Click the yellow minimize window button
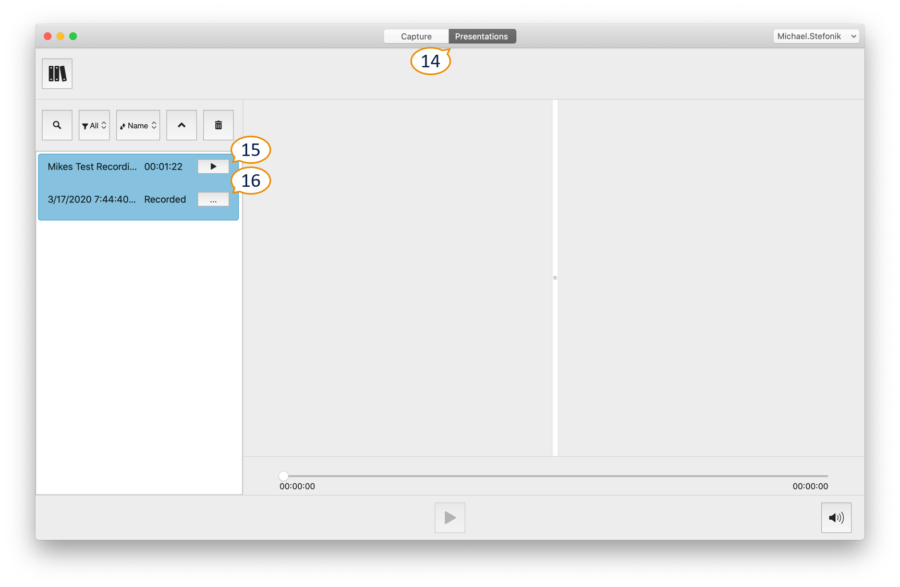 coord(60,36)
